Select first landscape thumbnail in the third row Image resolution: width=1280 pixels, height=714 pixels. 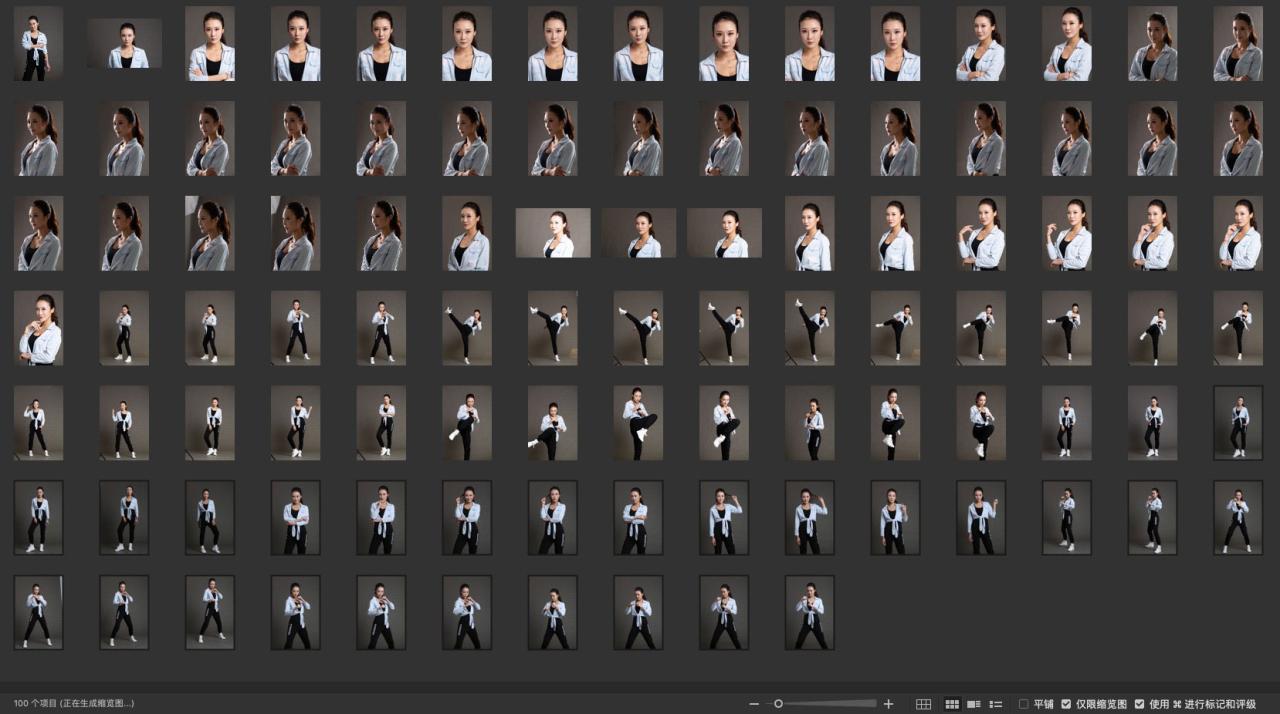(553, 233)
